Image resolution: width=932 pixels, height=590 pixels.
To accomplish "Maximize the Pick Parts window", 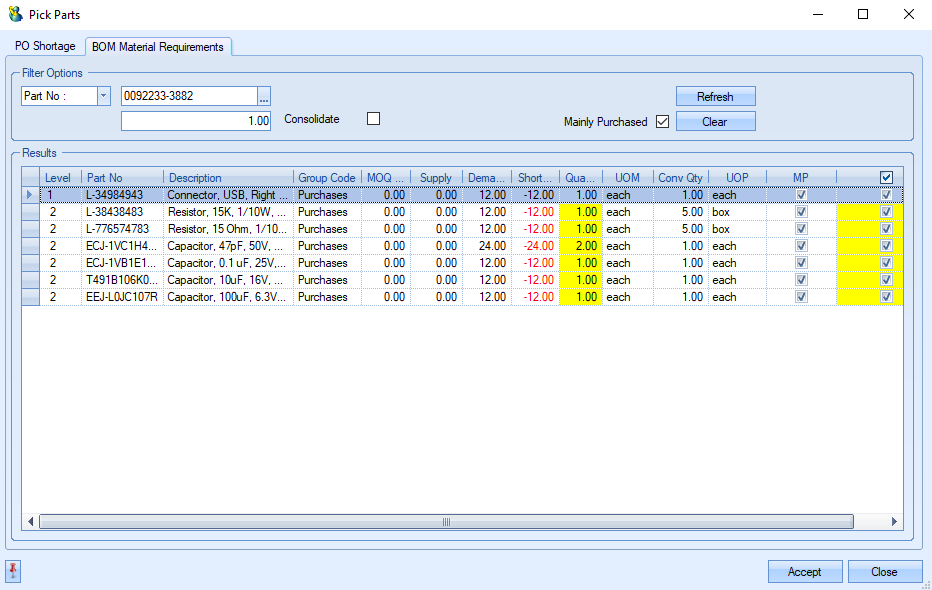I will (863, 15).
